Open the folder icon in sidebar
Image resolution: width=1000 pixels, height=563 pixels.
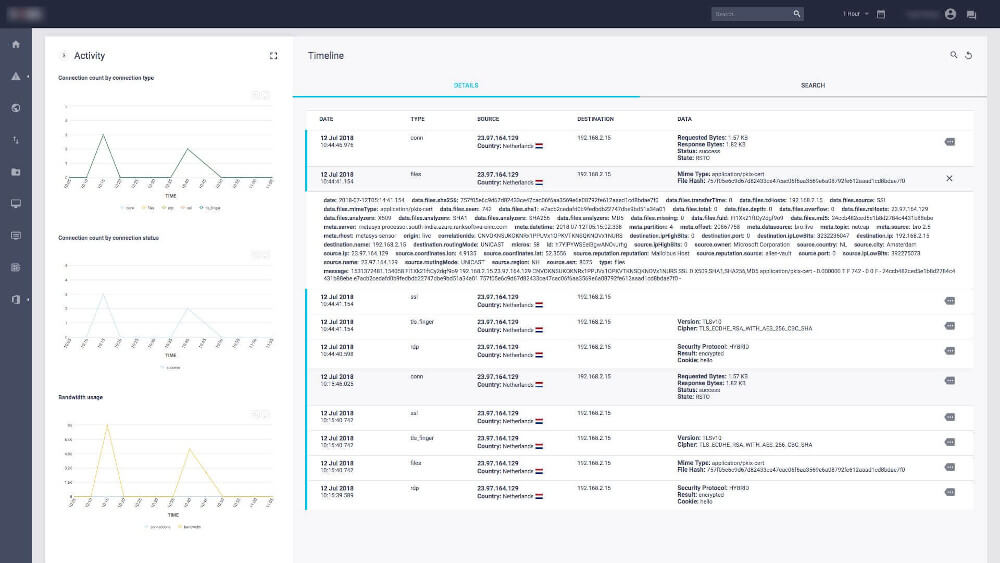15,172
